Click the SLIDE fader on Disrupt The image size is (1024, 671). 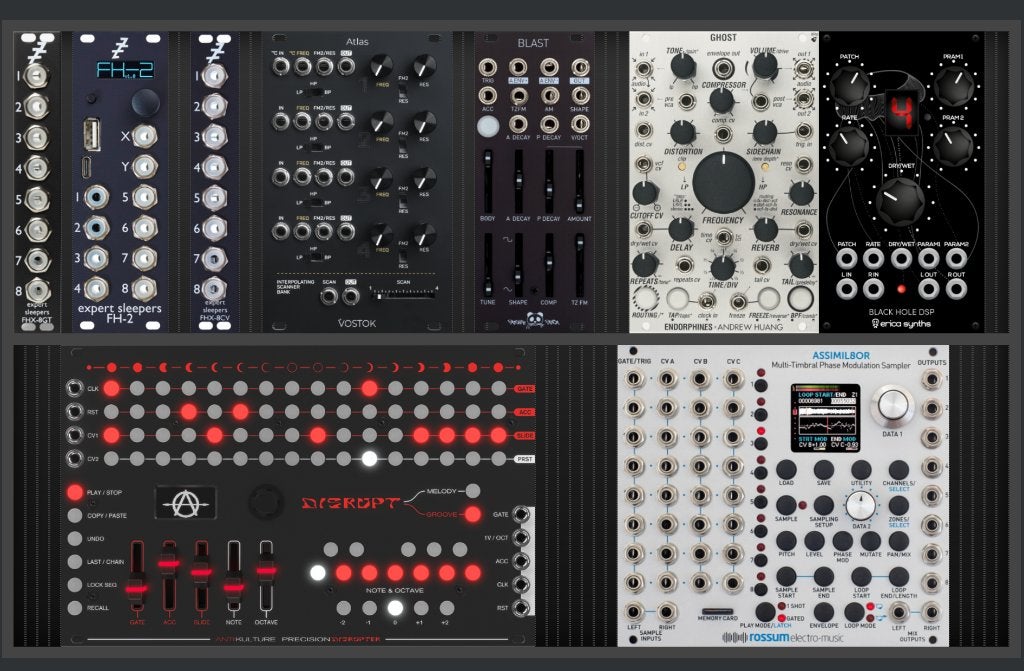[201, 572]
